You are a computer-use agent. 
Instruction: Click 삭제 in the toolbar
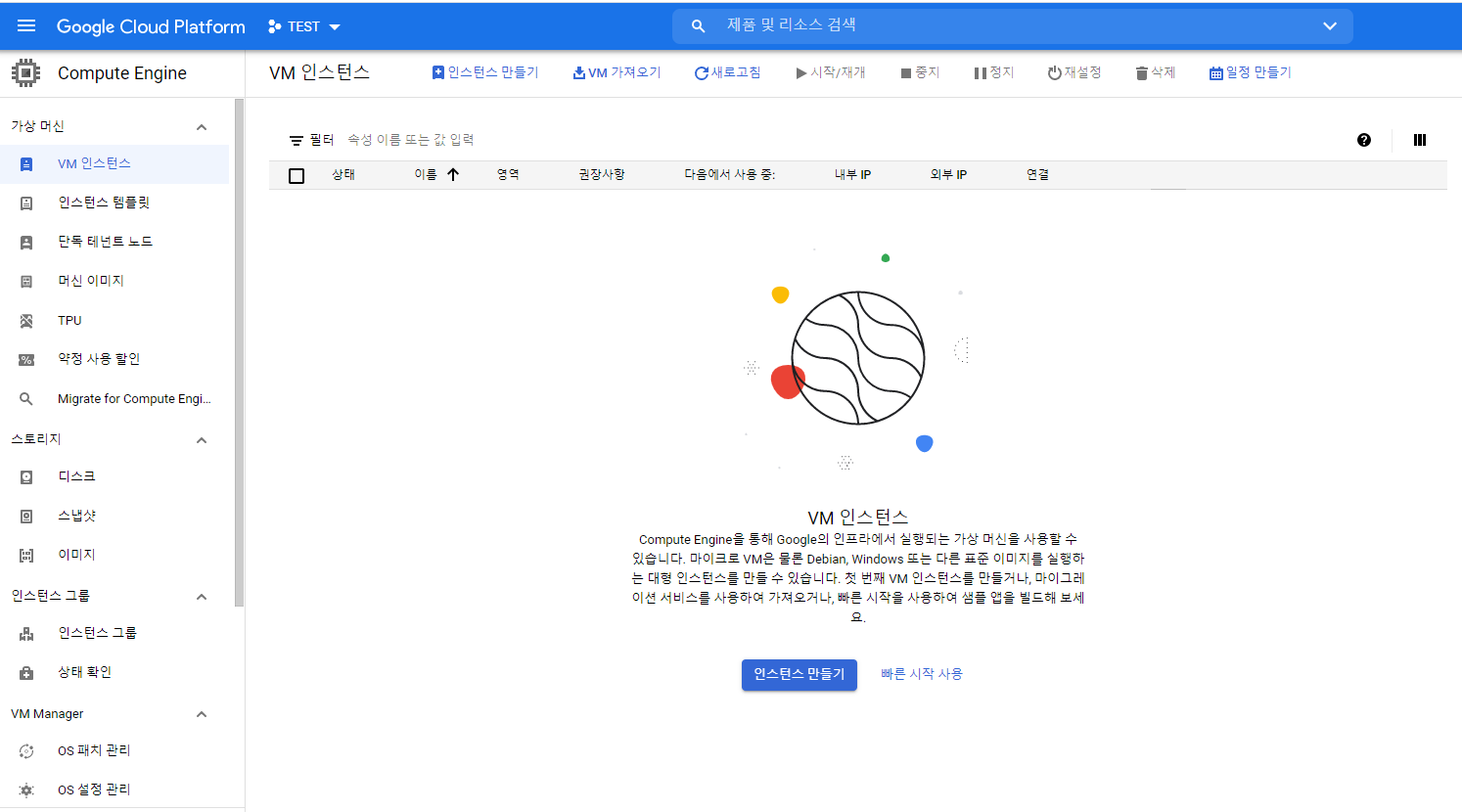(1156, 72)
